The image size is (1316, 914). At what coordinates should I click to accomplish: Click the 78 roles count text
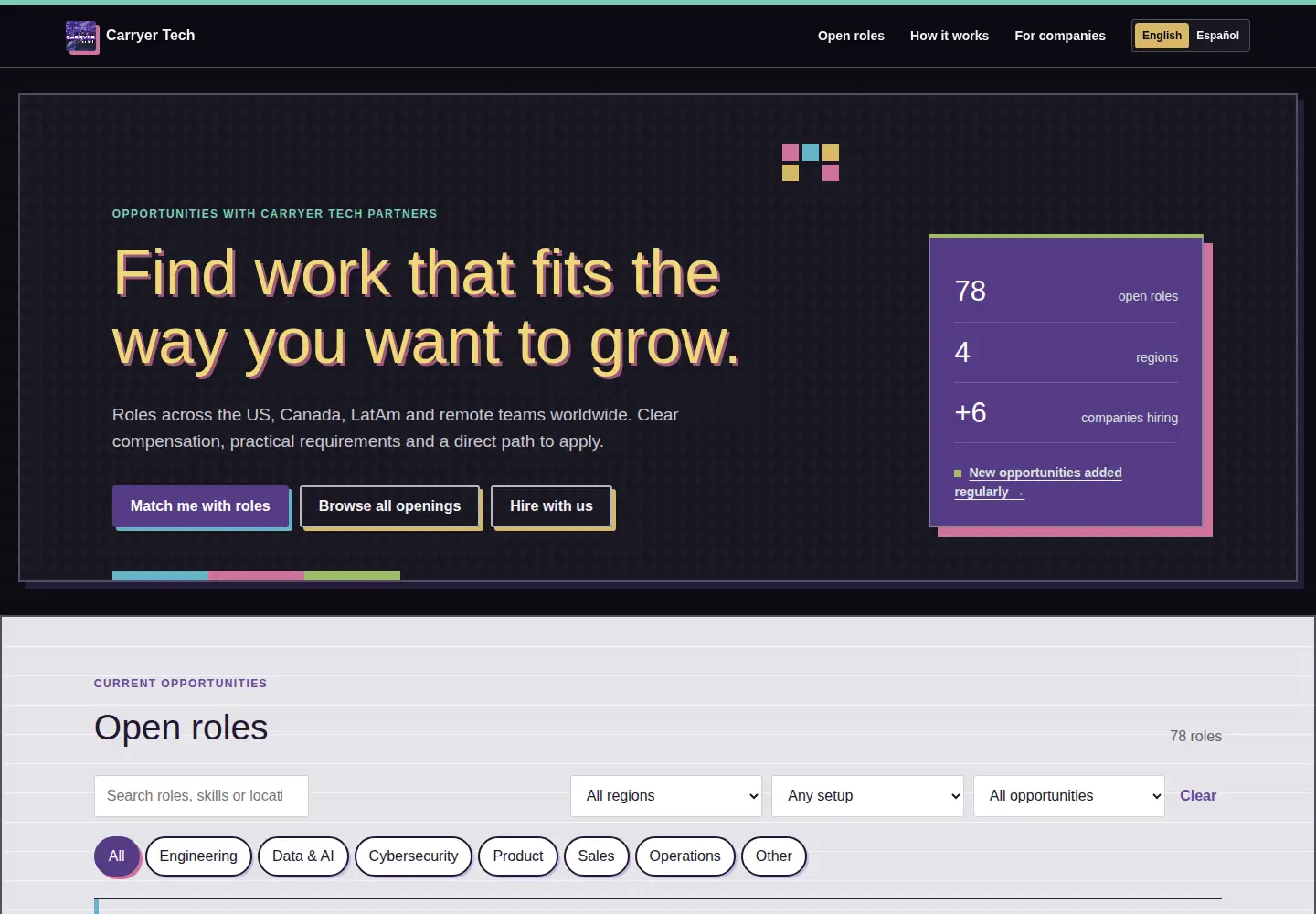(1195, 737)
